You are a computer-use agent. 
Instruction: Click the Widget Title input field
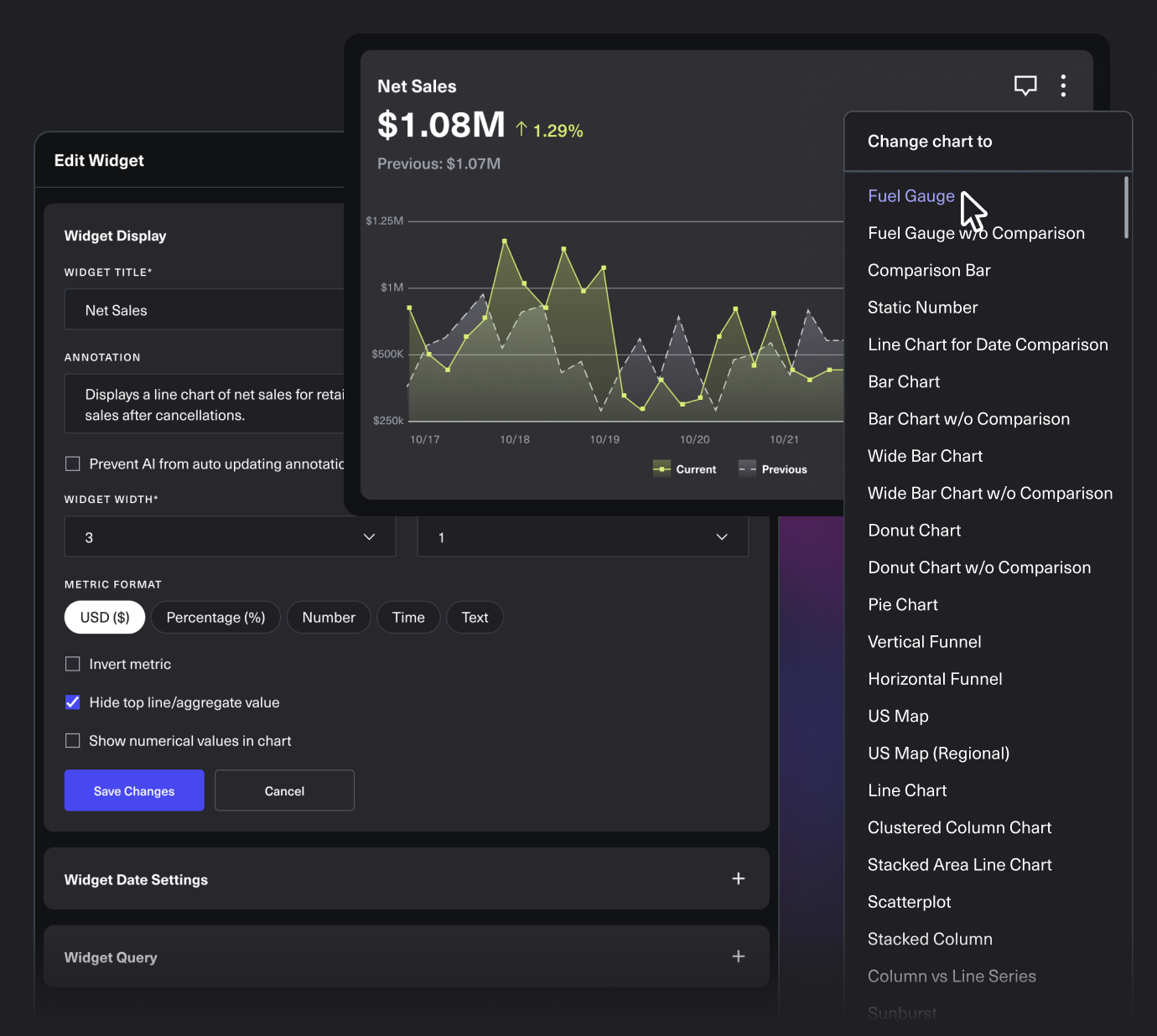click(x=205, y=310)
